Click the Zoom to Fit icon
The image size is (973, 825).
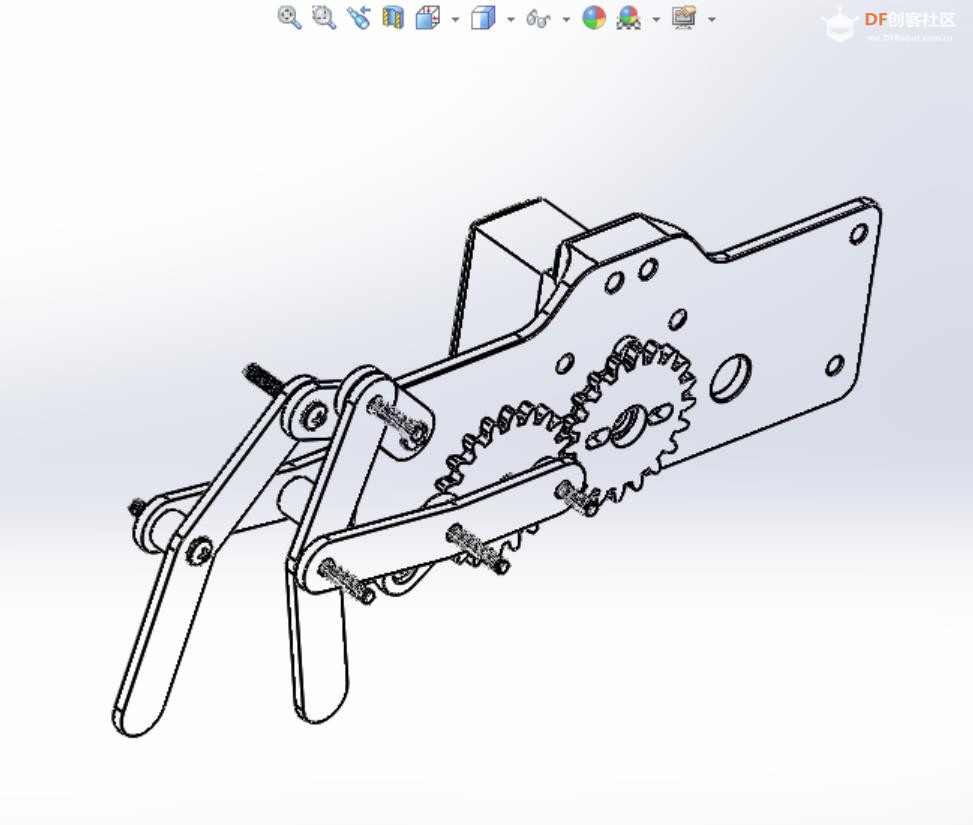point(289,18)
